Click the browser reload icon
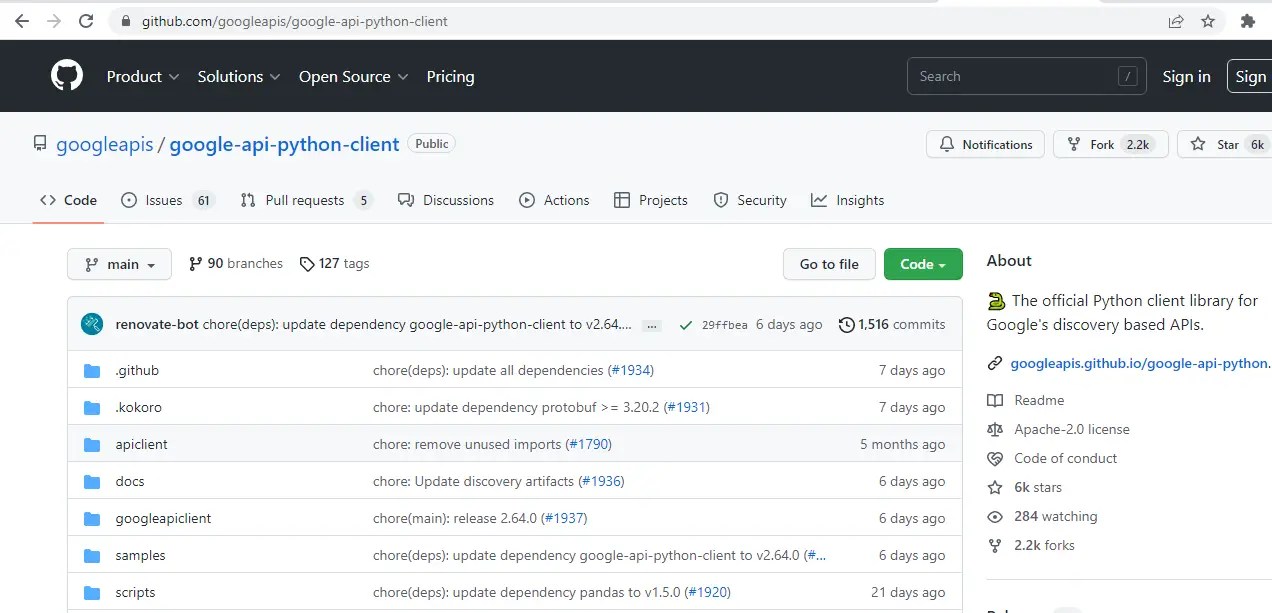The image size is (1272, 613). point(86,21)
